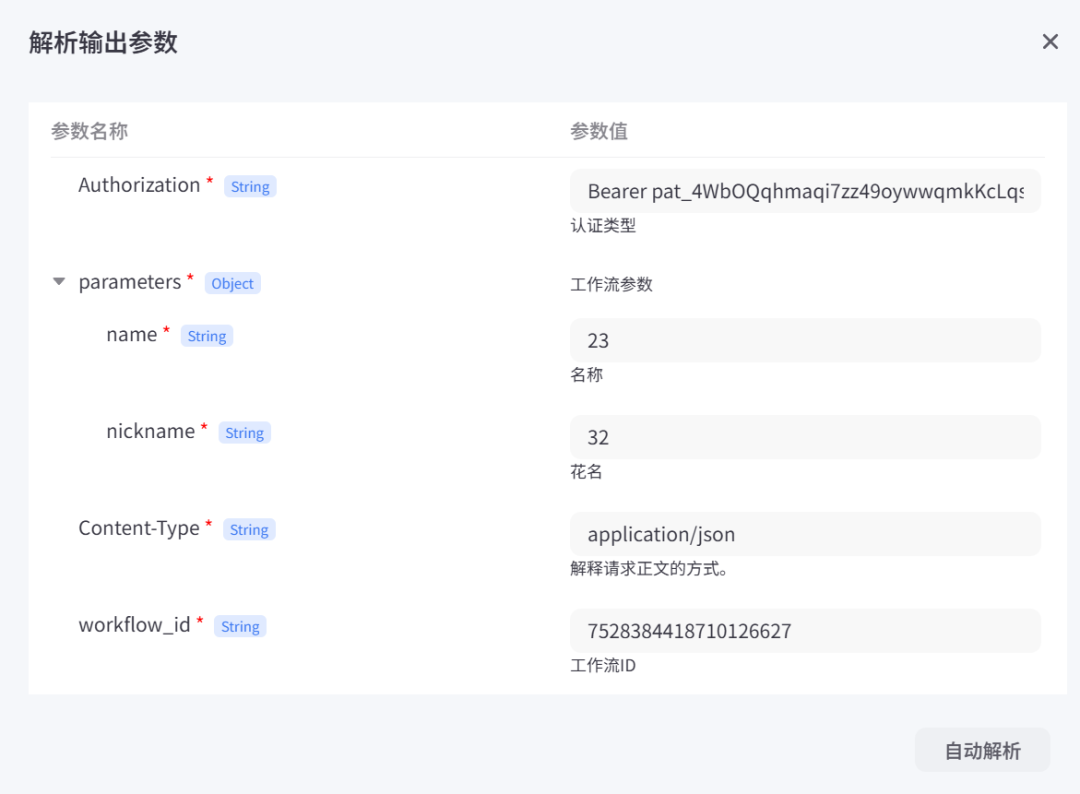Image resolution: width=1080 pixels, height=794 pixels.
Task: Click the Object tag beside parameters
Action: 232,284
